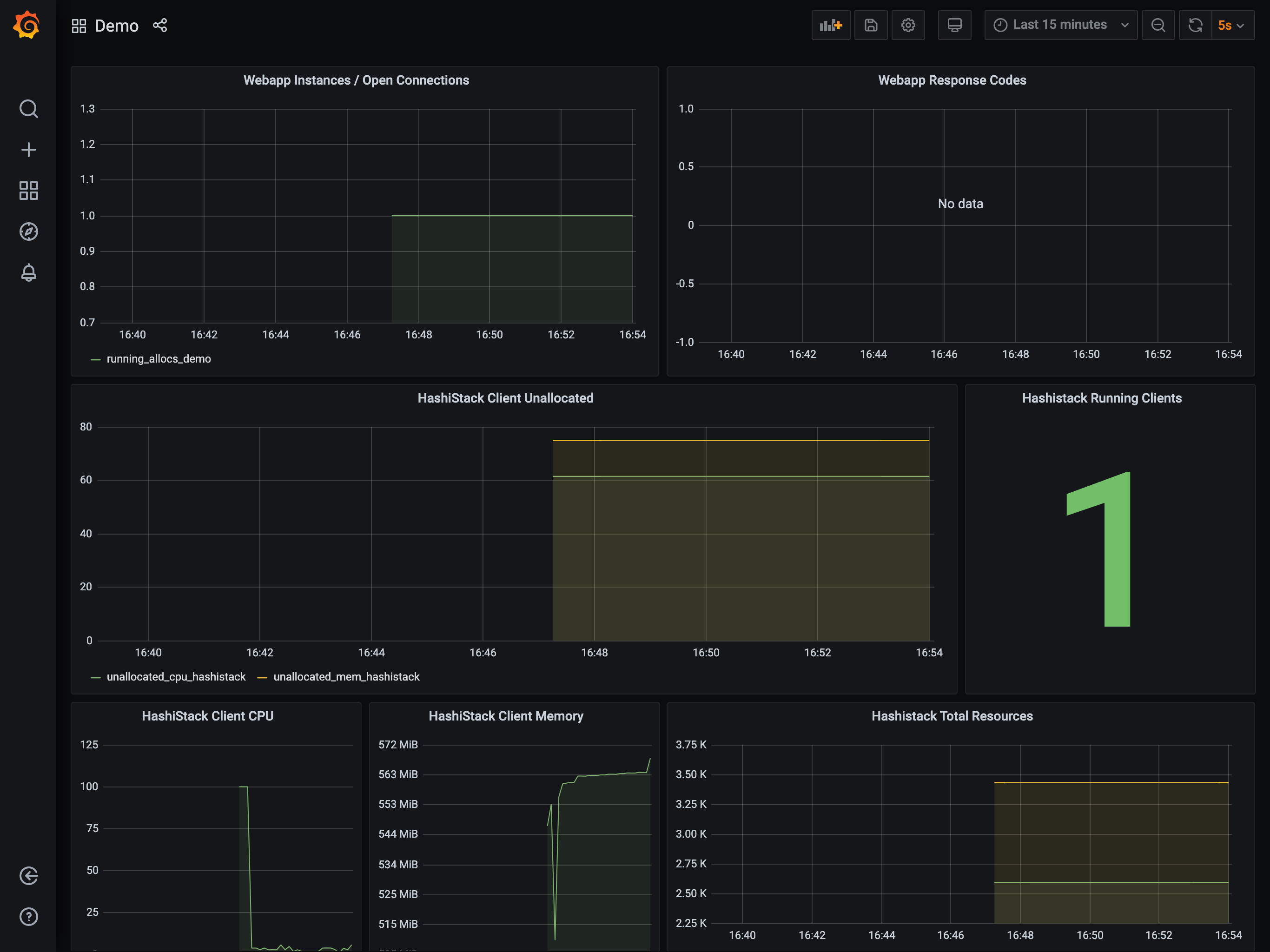Open the HashiStack Client Memory panel menu

506,716
